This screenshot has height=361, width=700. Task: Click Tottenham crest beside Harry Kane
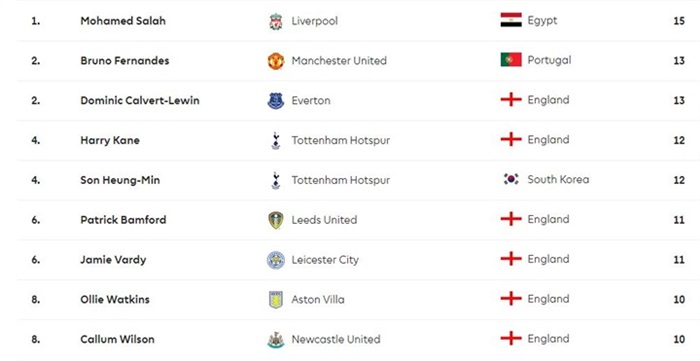[x=276, y=141]
